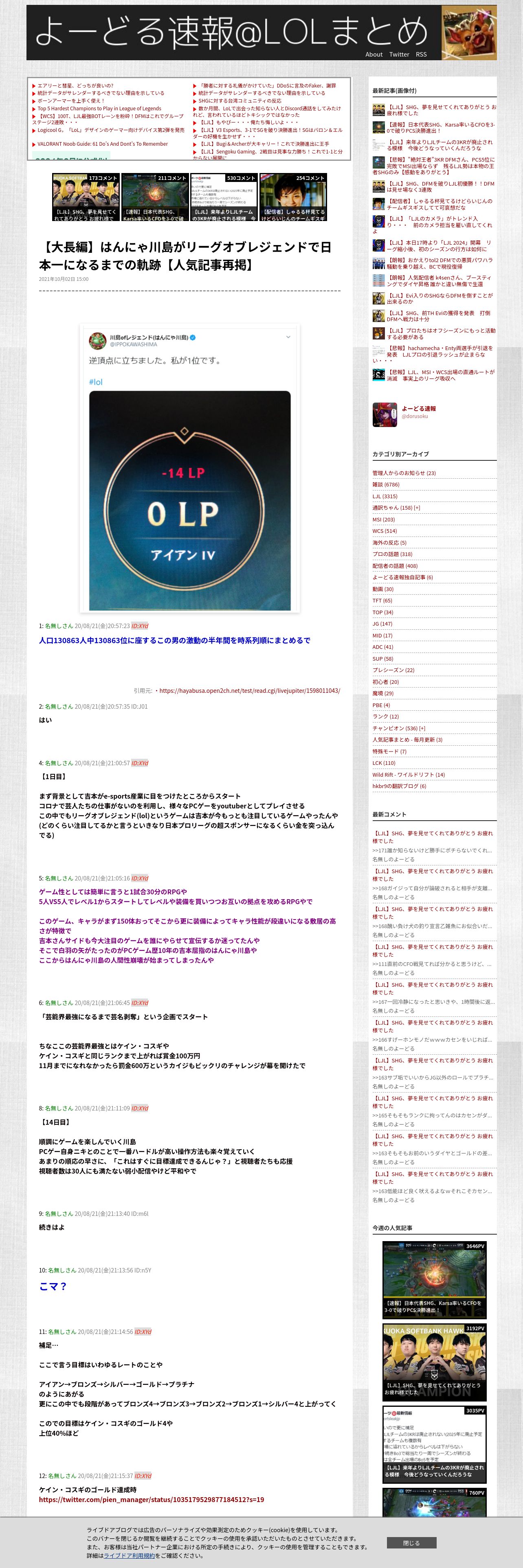Click the @IPPOKAWASHIMA tweet handle

coord(133,344)
